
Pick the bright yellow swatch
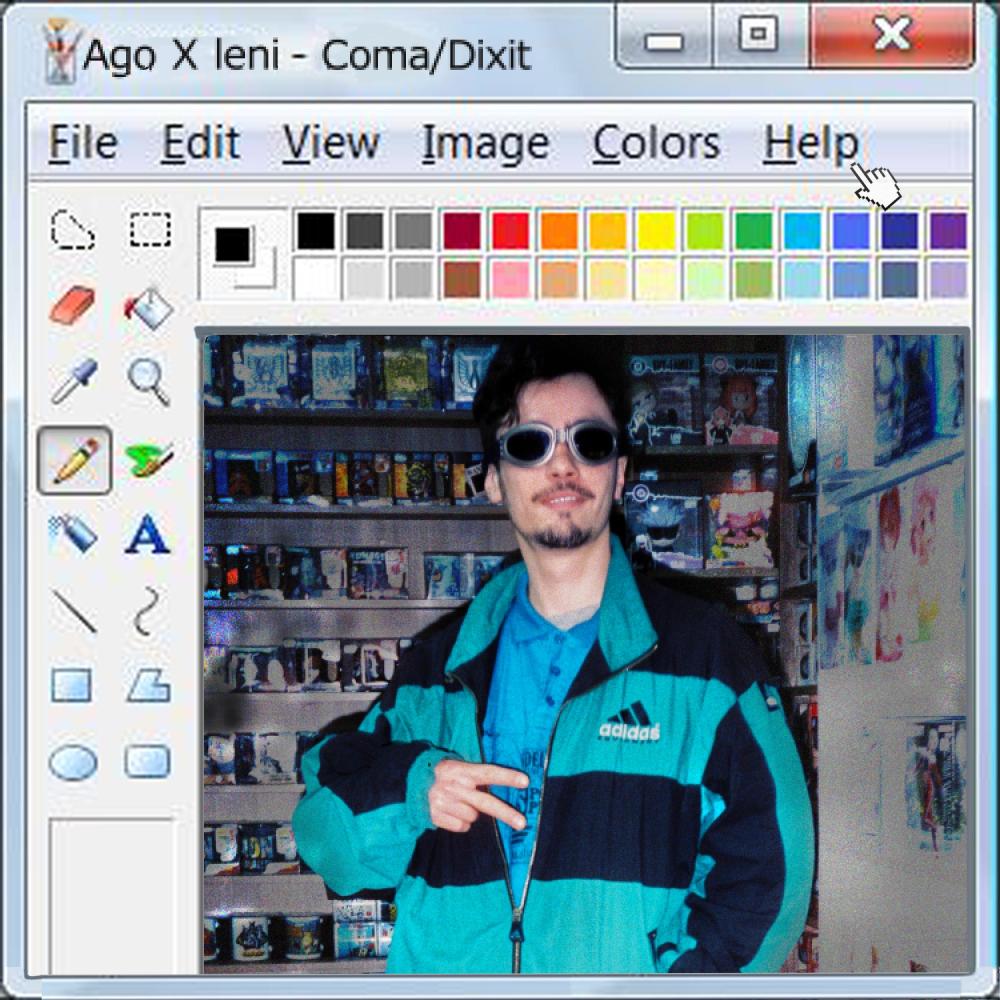pyautogui.click(x=656, y=230)
